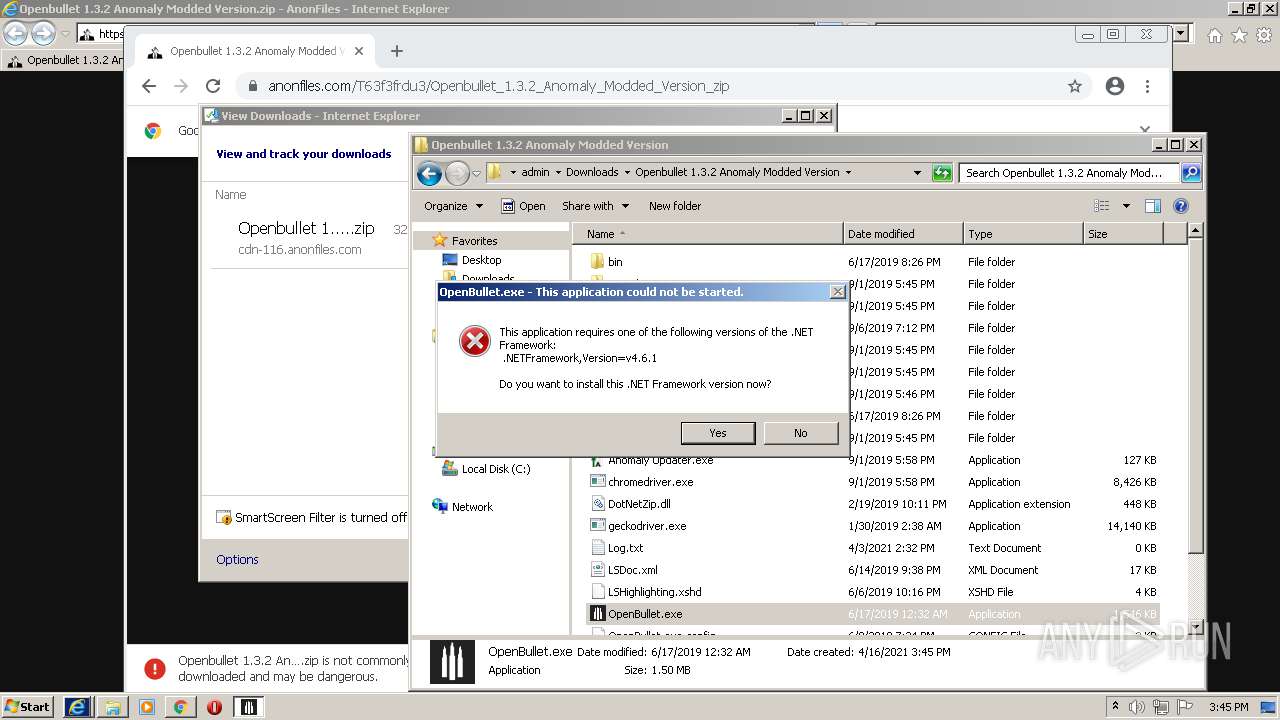Create a New folder from the toolbar
The width and height of the screenshot is (1280, 720).
click(675, 206)
